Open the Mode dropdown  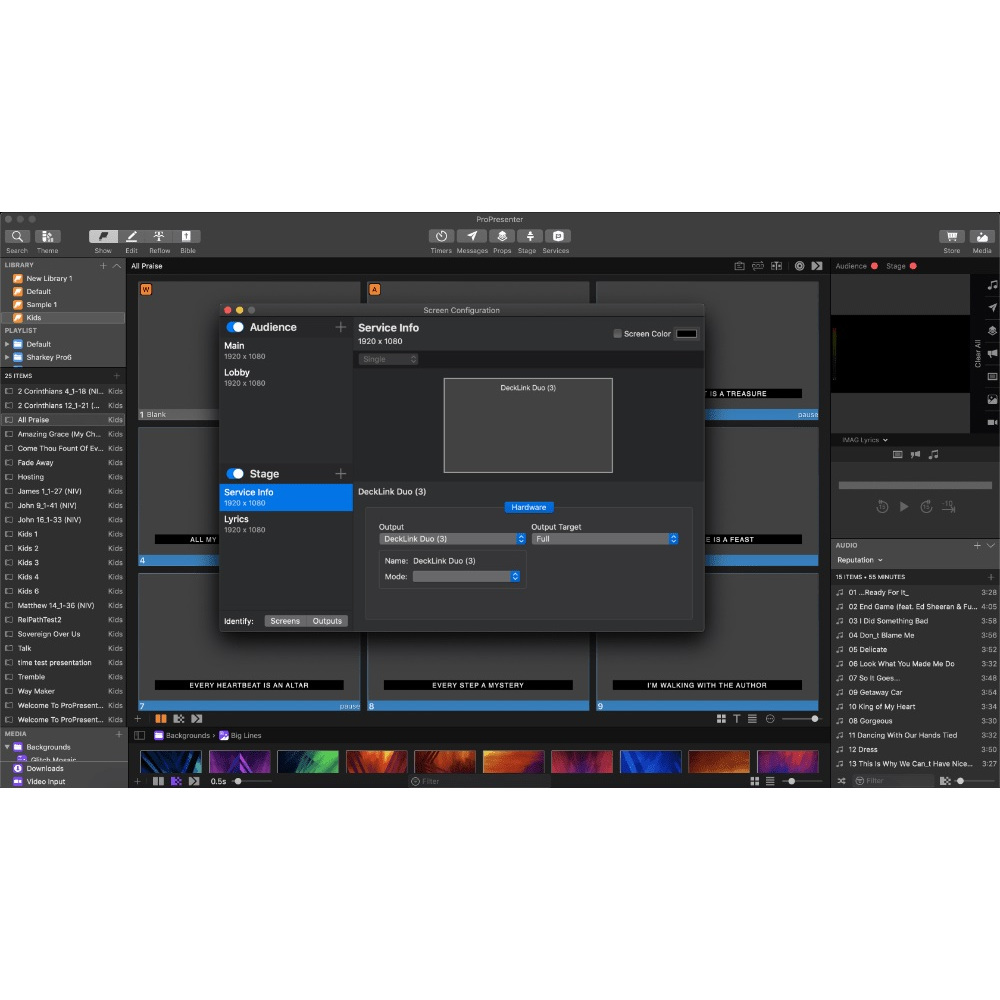coord(466,577)
